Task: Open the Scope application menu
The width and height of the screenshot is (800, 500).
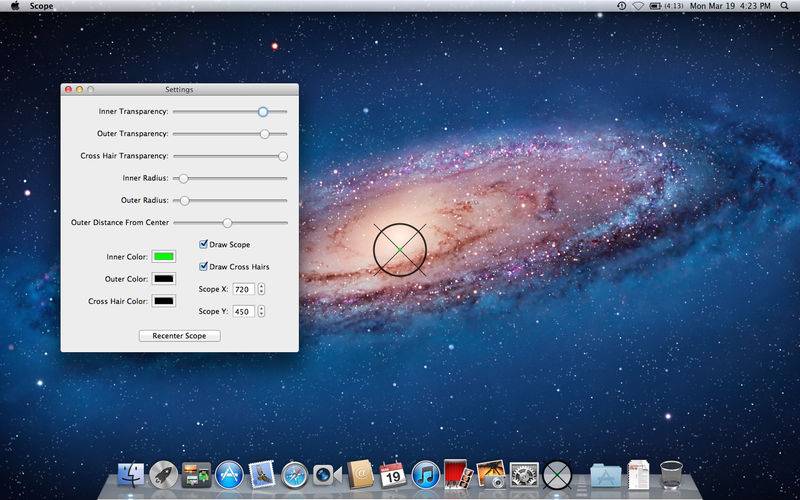Action: (x=42, y=6)
